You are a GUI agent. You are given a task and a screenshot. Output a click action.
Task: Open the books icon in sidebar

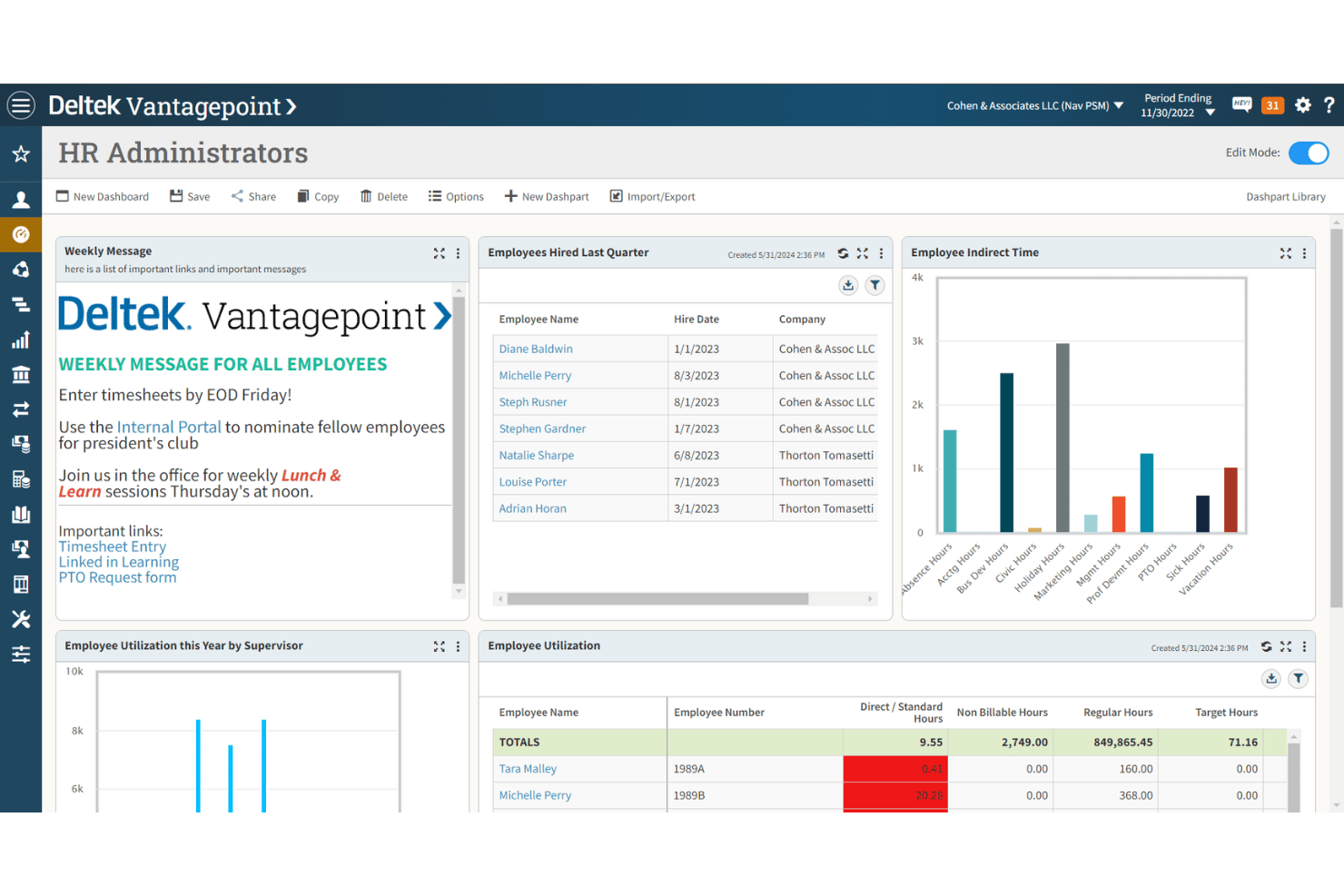tap(21, 514)
